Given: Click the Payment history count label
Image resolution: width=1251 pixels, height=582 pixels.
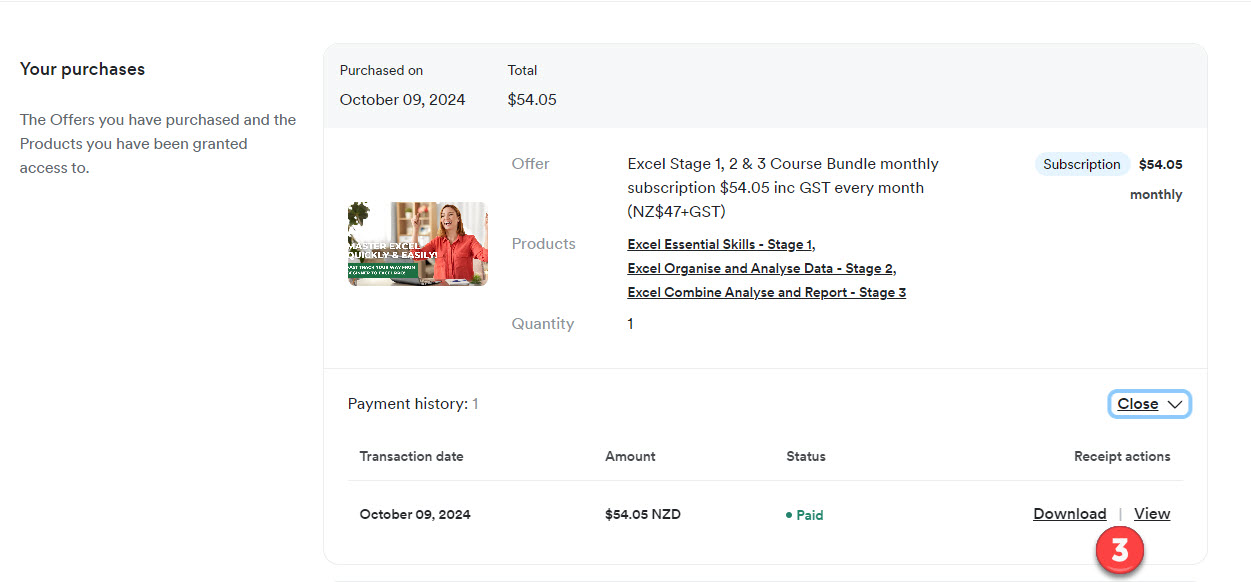Looking at the screenshot, I should 412,404.
